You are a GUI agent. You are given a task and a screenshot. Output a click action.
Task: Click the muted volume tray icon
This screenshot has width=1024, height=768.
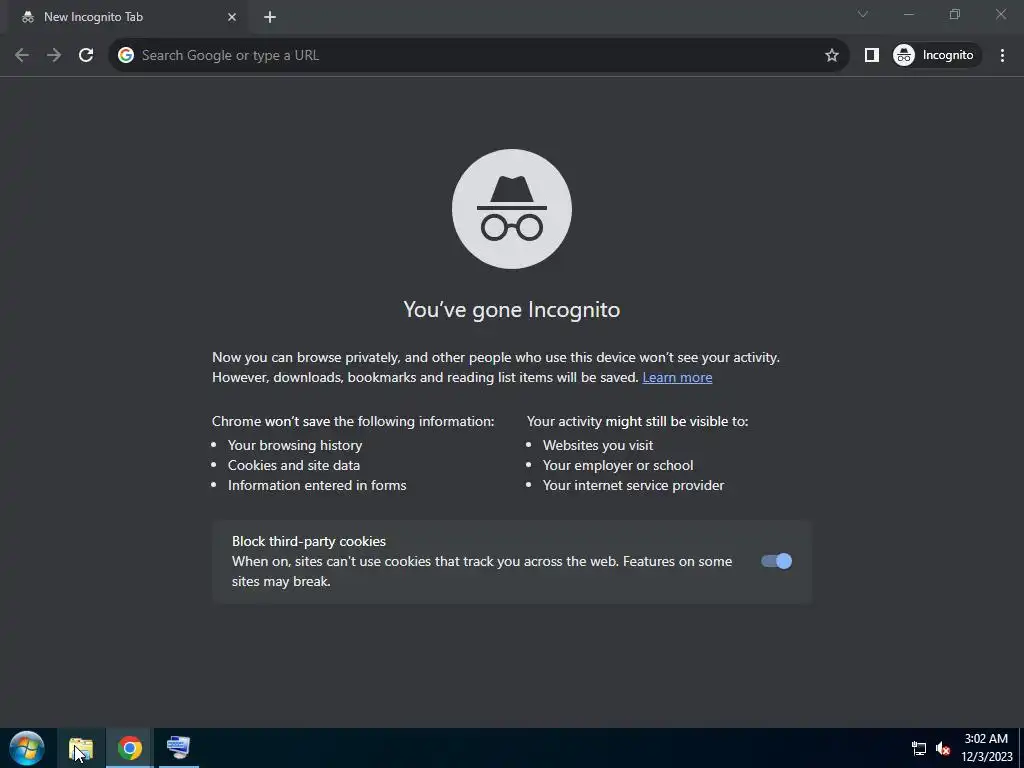[x=942, y=748]
